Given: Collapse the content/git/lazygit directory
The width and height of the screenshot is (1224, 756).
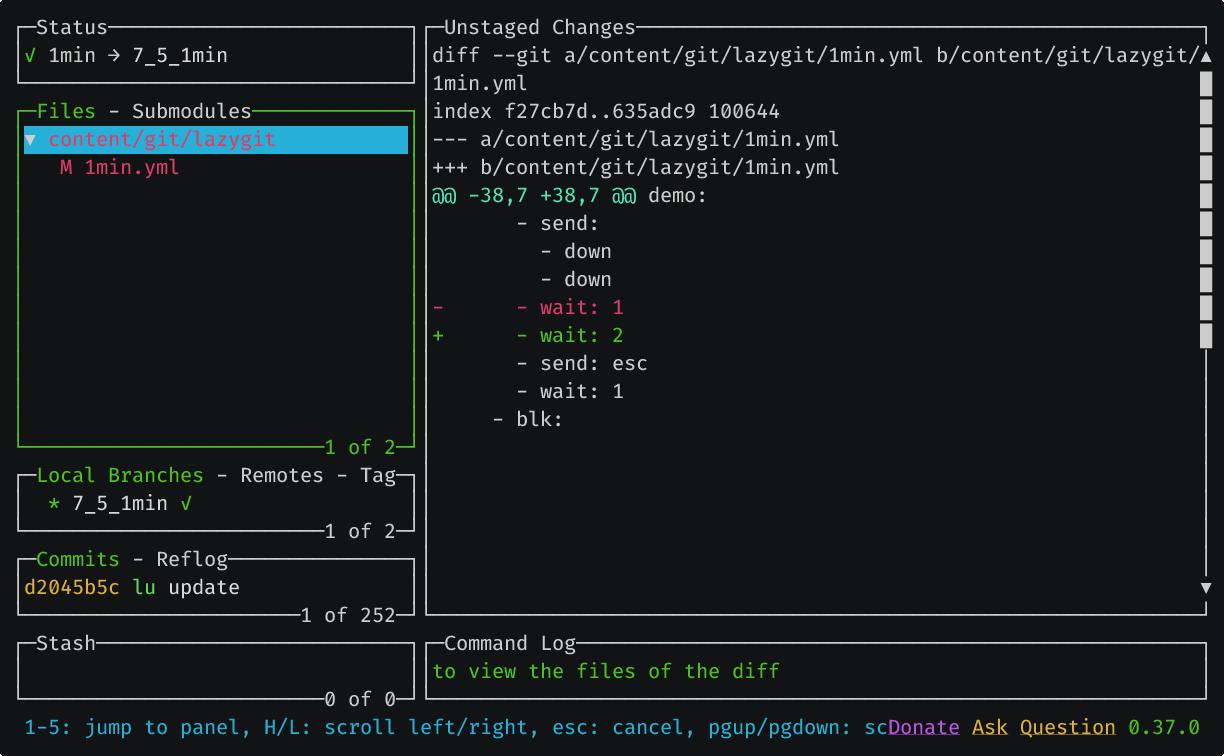Looking at the screenshot, I should click(30, 139).
